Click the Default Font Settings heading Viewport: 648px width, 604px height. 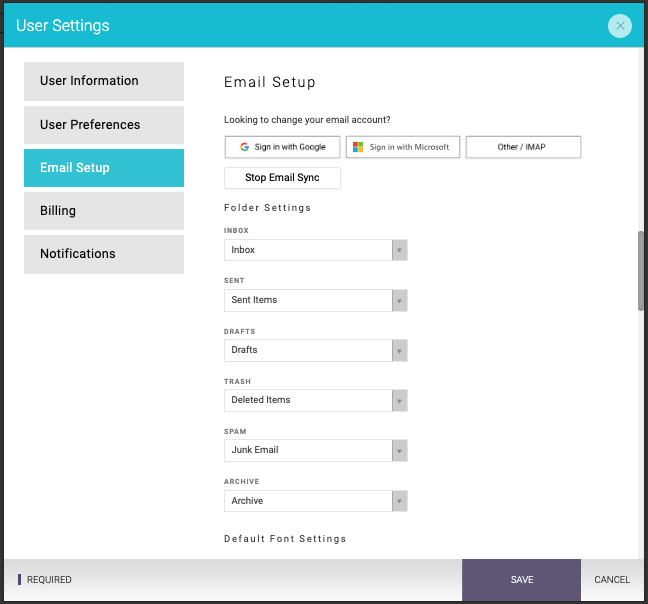tap(285, 539)
